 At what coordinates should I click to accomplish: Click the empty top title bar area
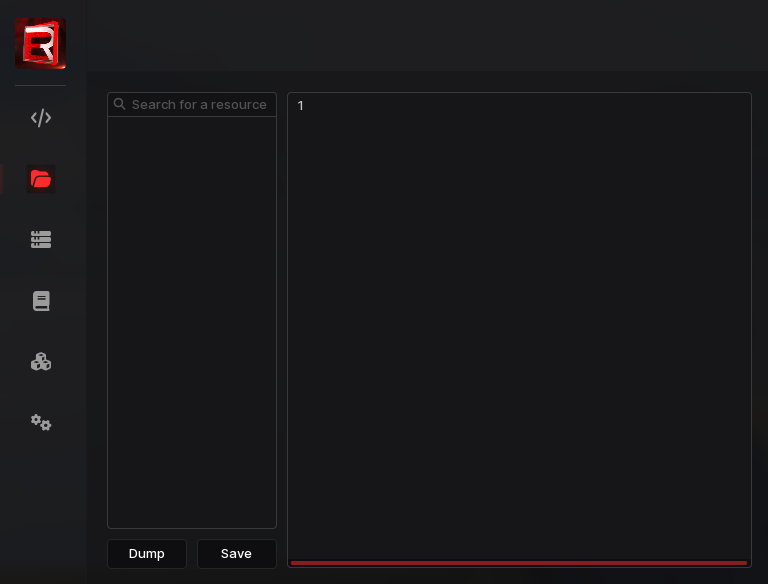point(420,35)
